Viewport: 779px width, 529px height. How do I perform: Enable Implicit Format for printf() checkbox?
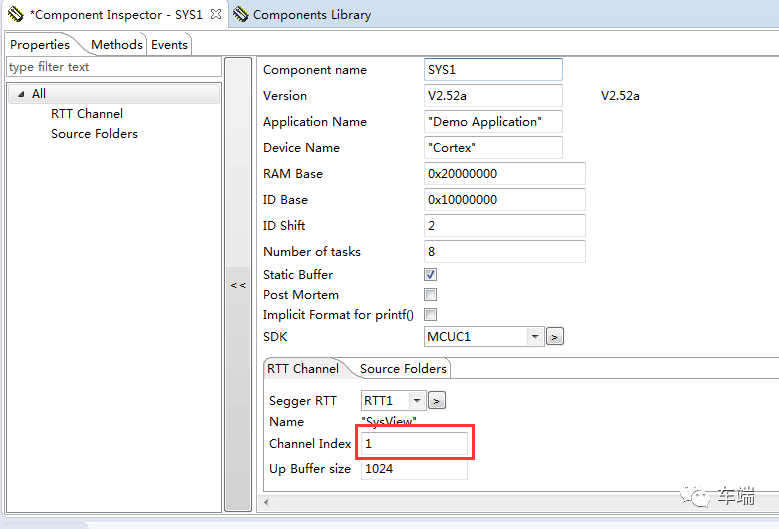(431, 315)
